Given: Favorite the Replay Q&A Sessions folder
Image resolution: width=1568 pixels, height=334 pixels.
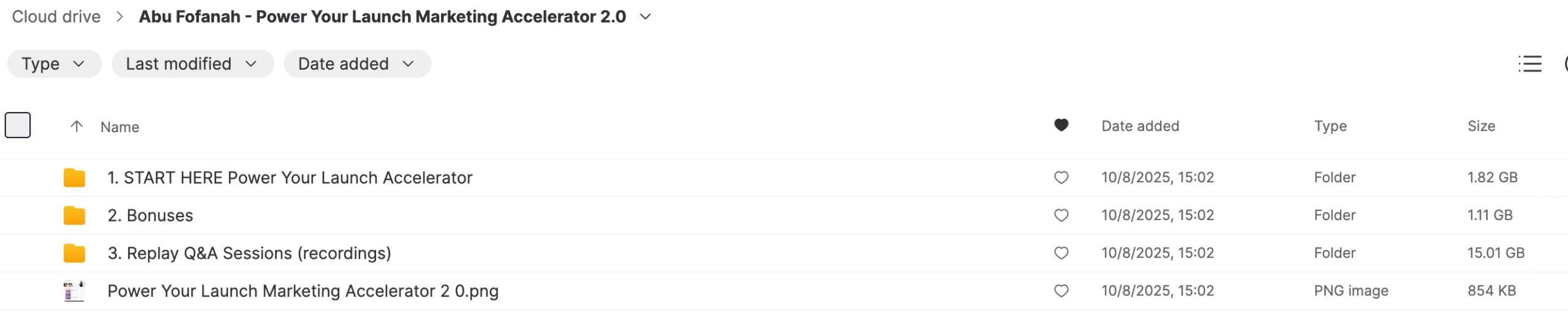Looking at the screenshot, I should [x=1061, y=253].
